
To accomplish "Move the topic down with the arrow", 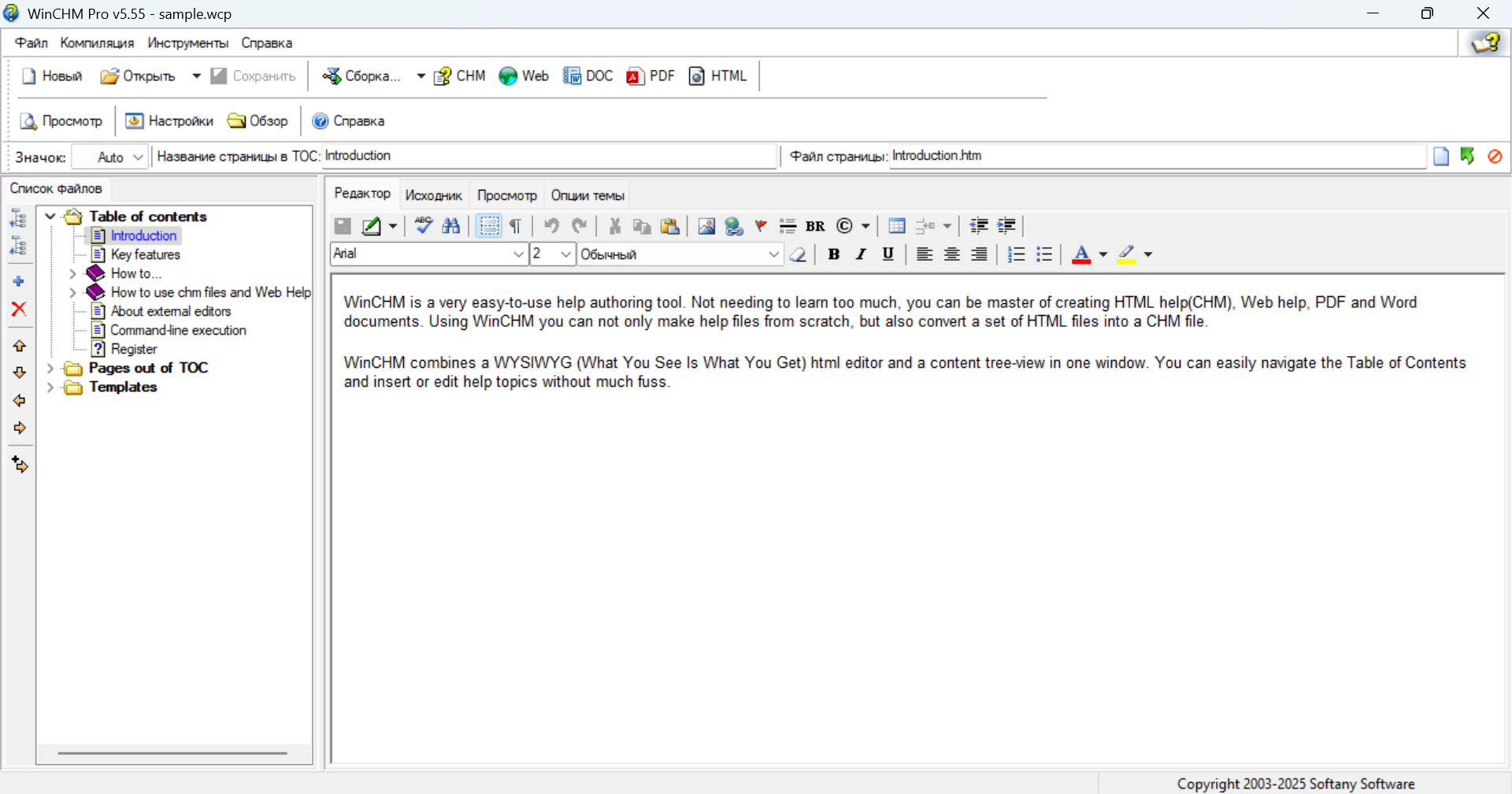I will coord(20,373).
